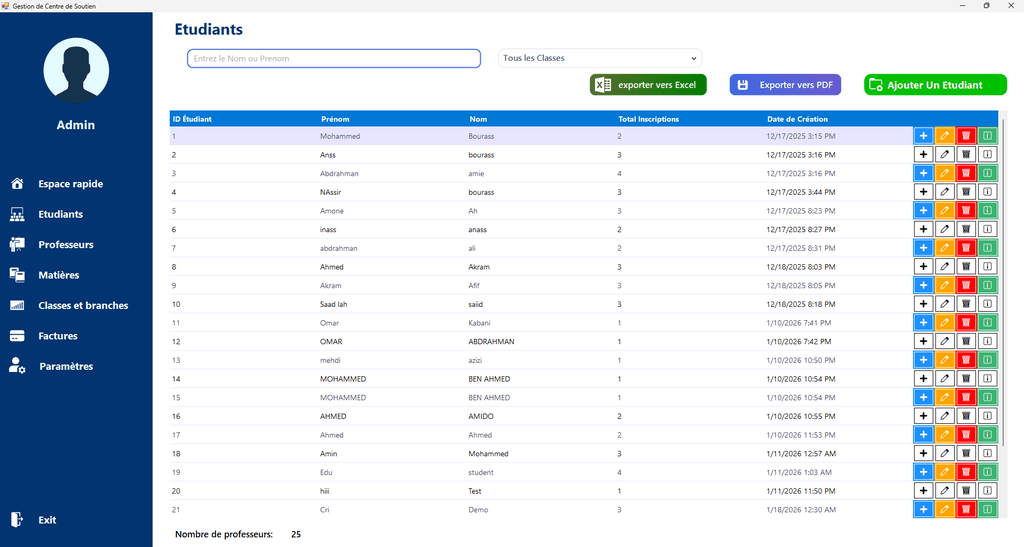Click trash icon in inass anass row
The height and width of the screenshot is (547, 1024).
pos(966,229)
